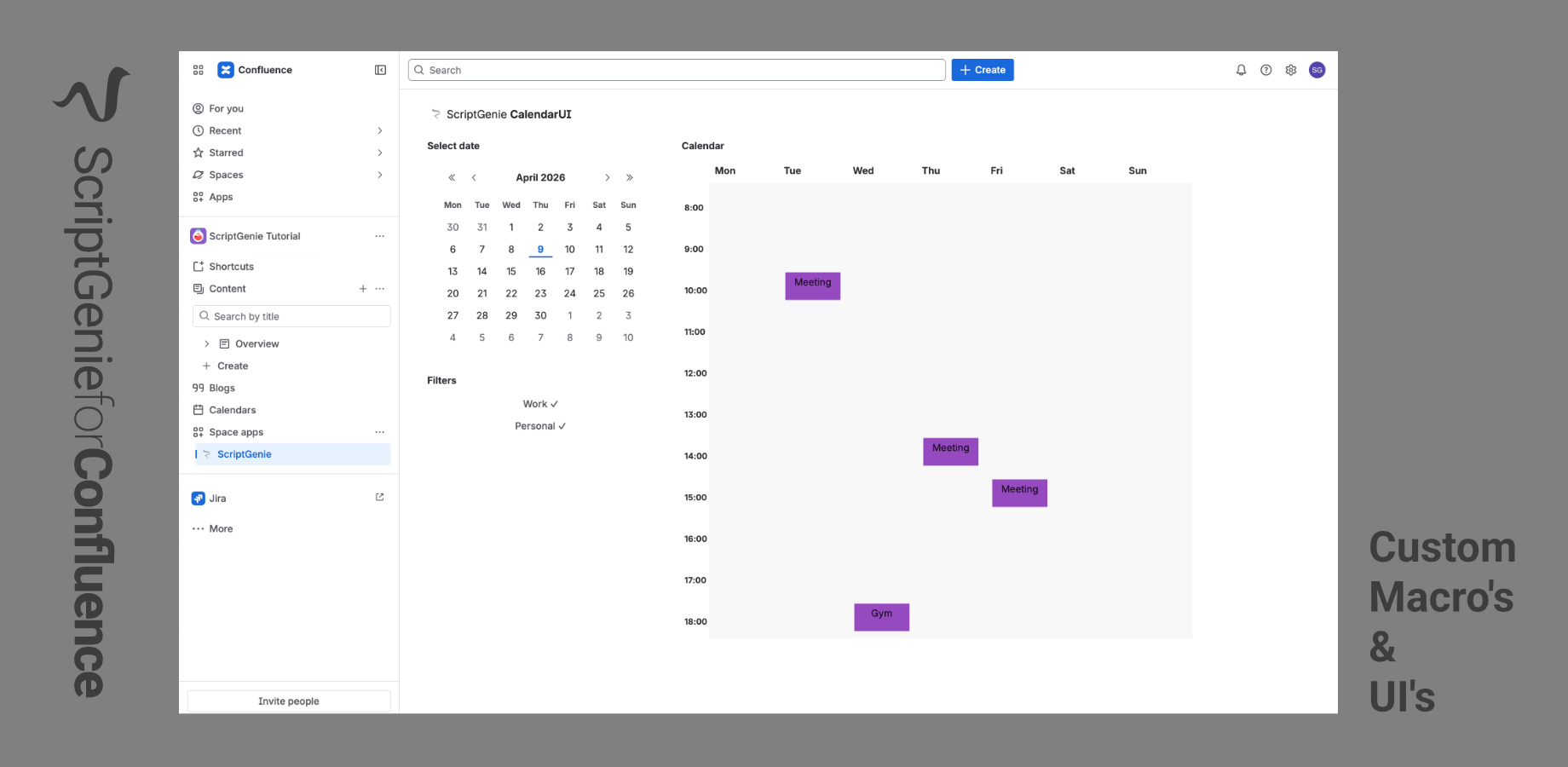
Task: Click the Jira logo icon
Action: [x=199, y=499]
